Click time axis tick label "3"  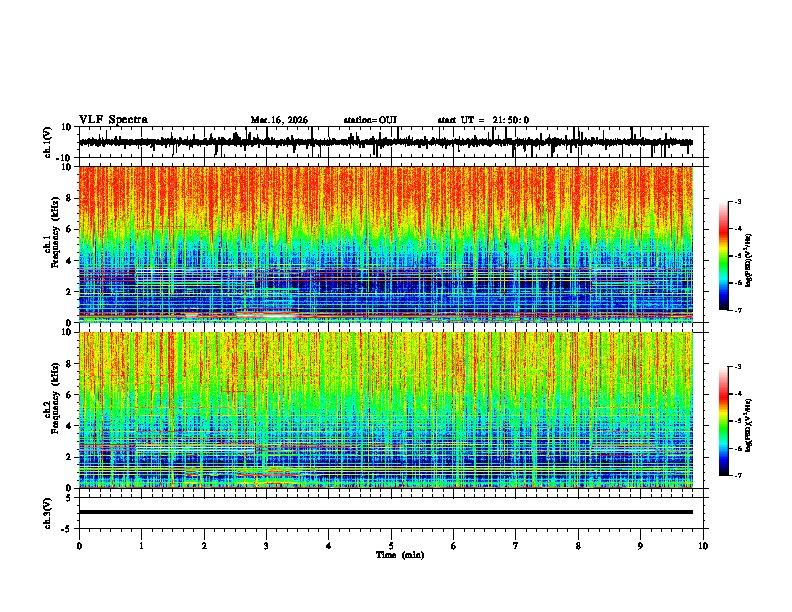266,546
